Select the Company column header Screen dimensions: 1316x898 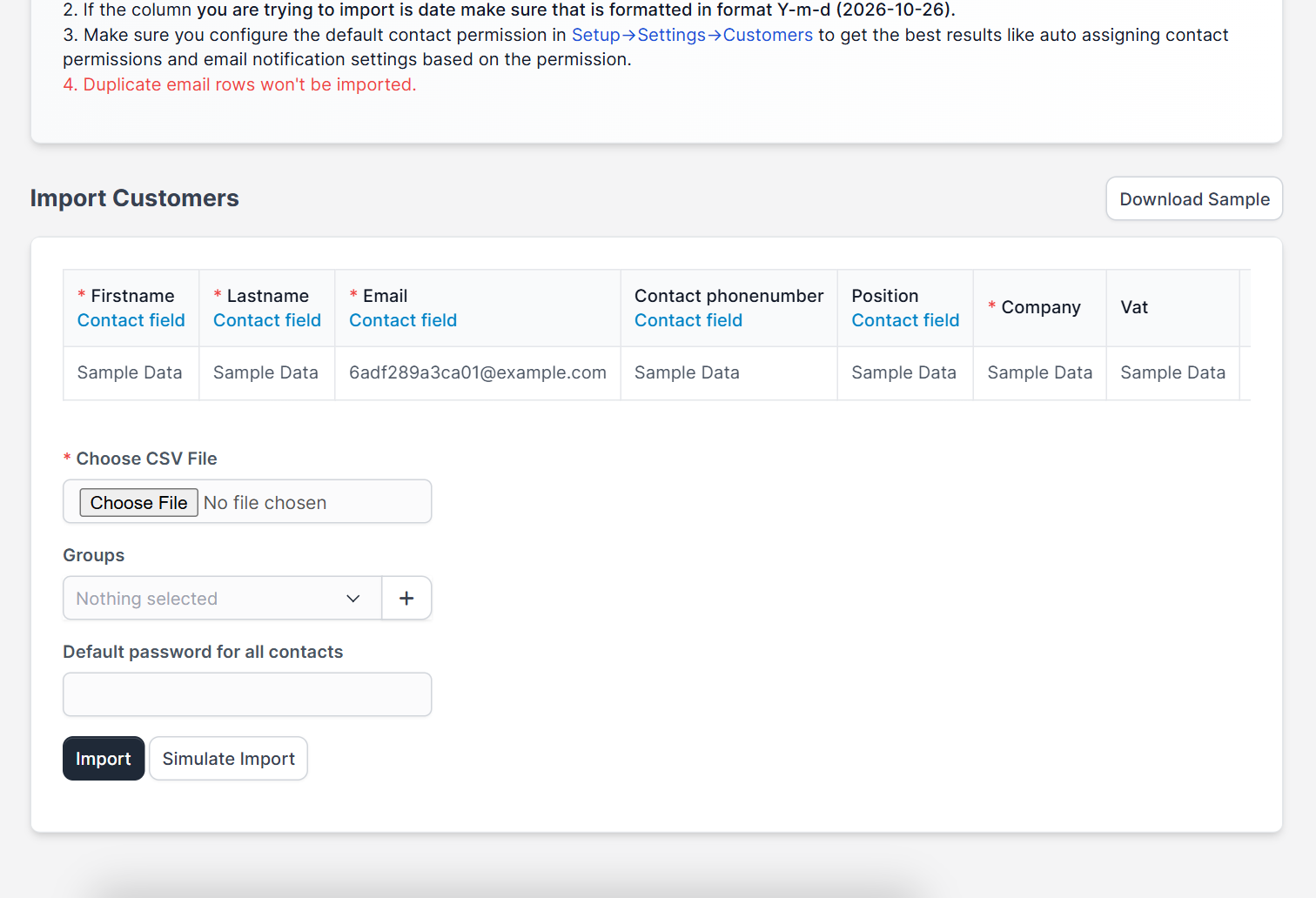point(1039,308)
